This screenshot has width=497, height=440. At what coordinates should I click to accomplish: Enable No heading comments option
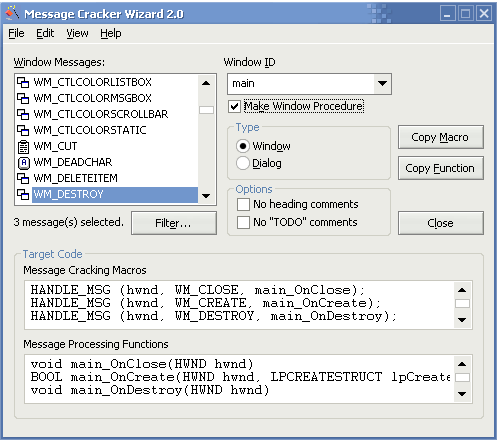(x=243, y=204)
